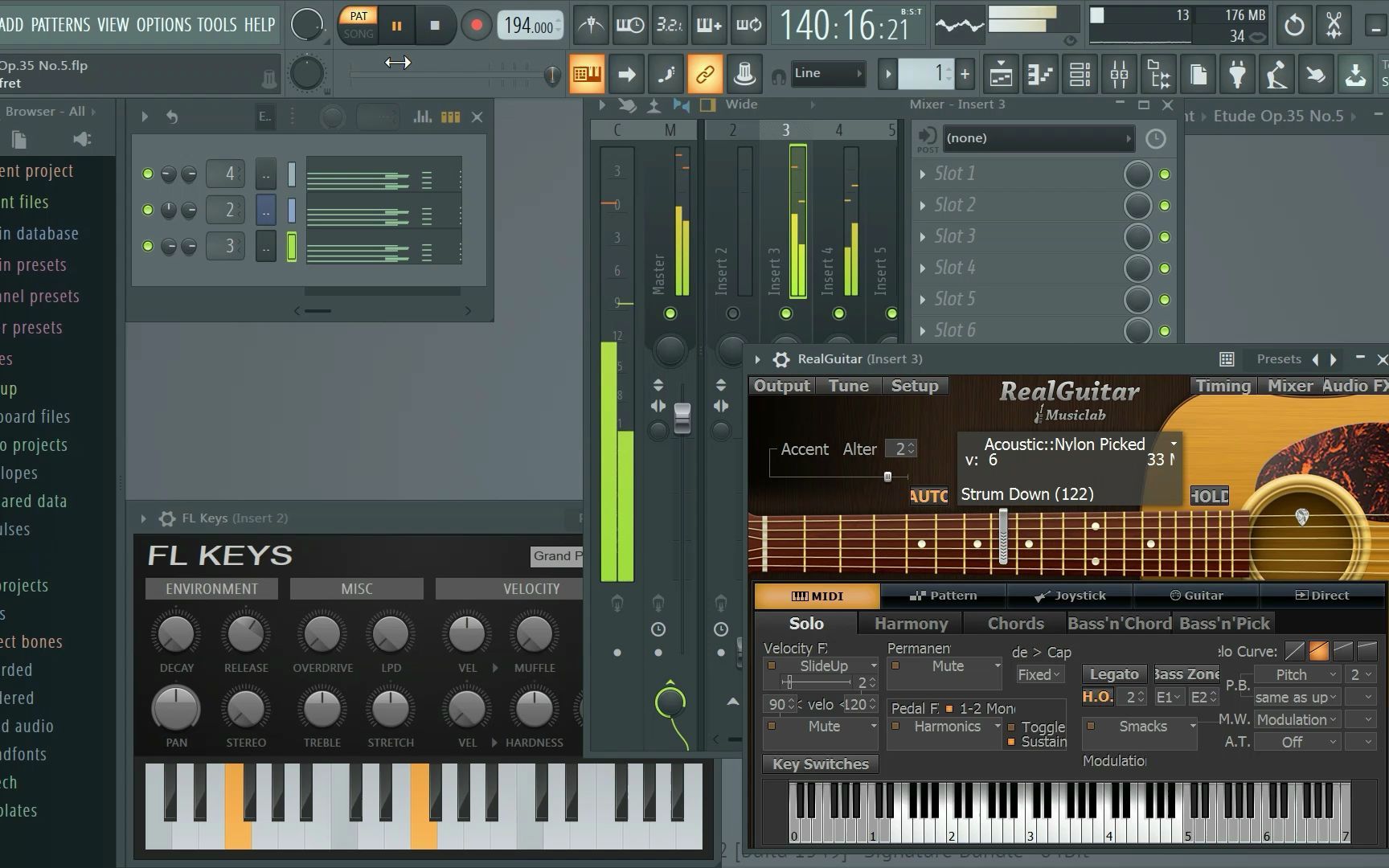Open the Line snap dropdown
Screen dimensions: 1389x868
(827, 73)
